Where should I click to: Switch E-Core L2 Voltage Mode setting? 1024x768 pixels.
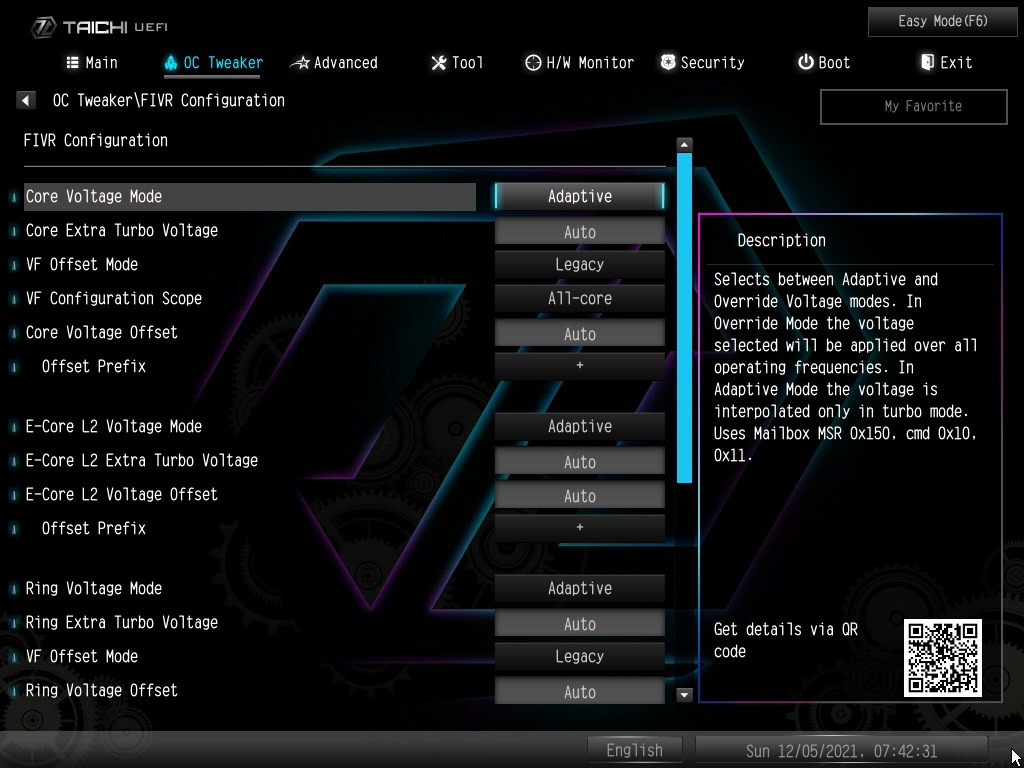579,426
